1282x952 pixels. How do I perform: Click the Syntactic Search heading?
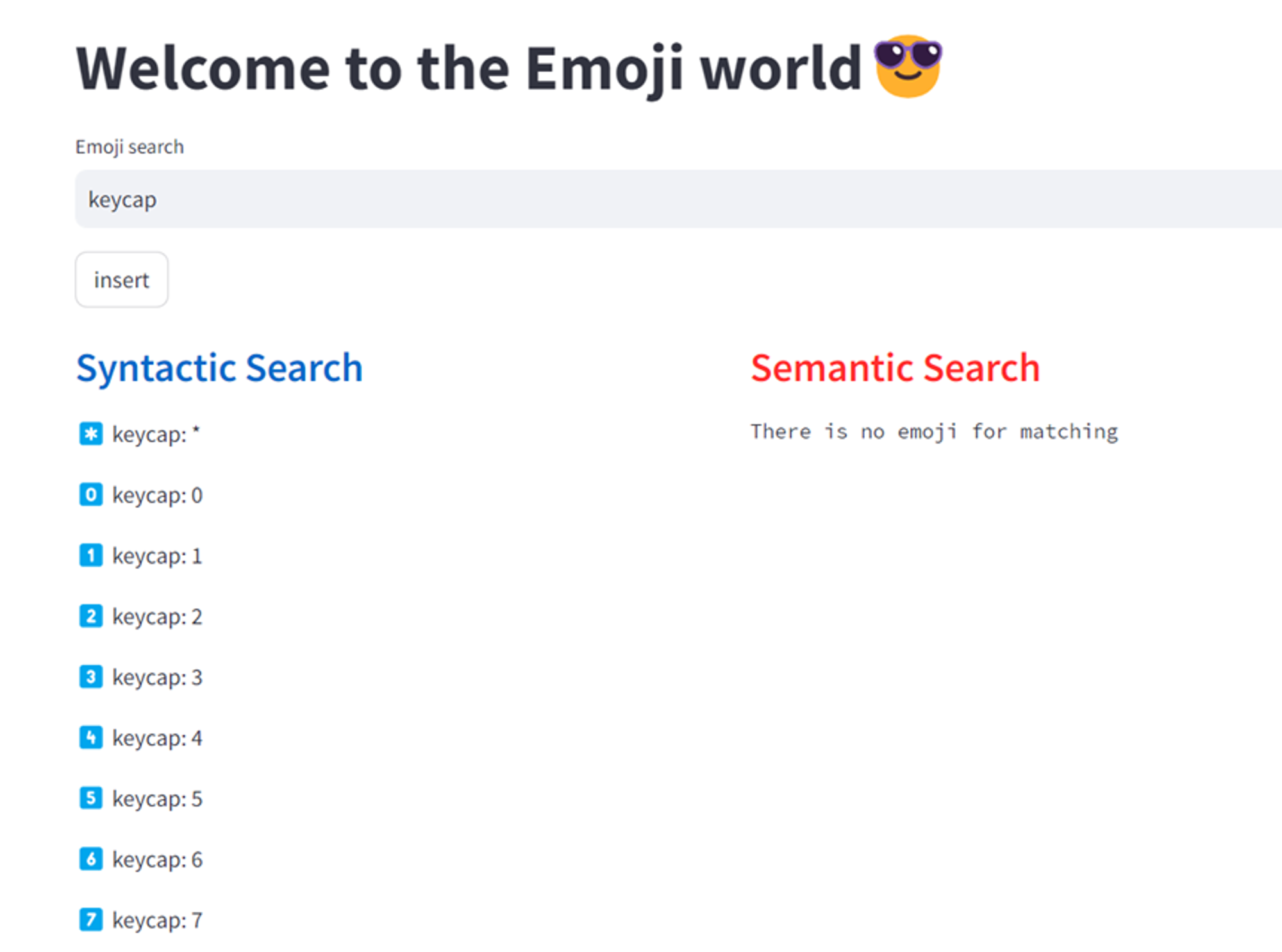point(220,369)
